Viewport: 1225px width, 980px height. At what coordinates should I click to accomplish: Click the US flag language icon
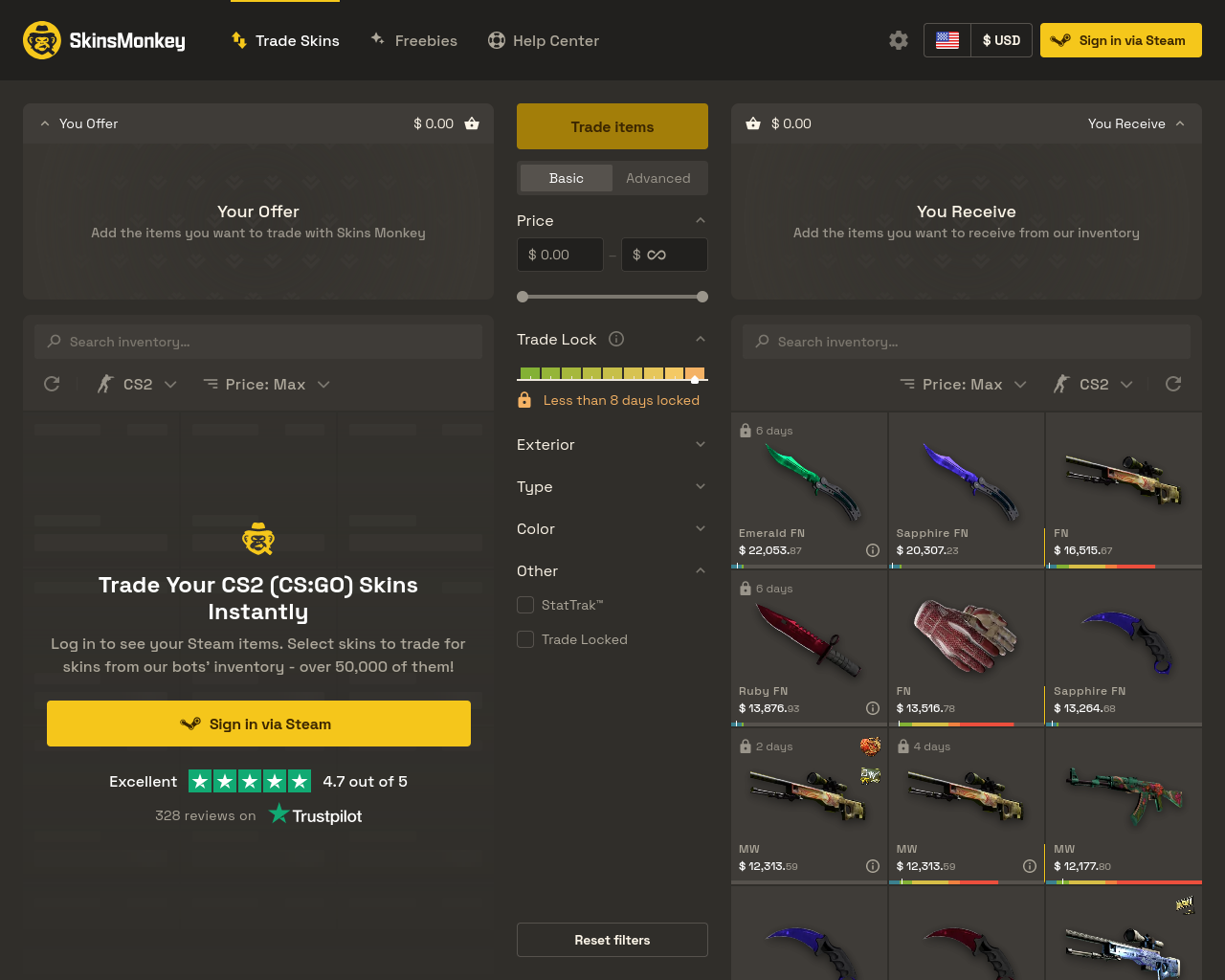[x=947, y=40]
